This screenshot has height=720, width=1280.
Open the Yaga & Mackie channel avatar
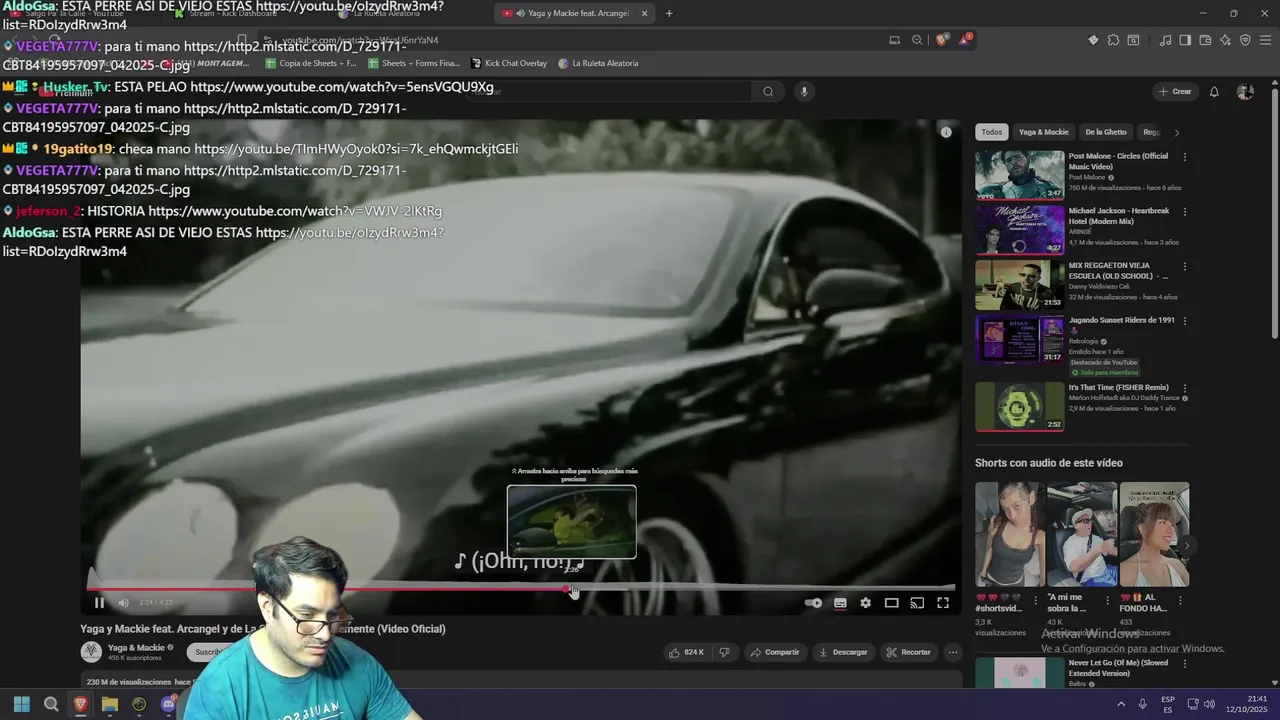[91, 652]
